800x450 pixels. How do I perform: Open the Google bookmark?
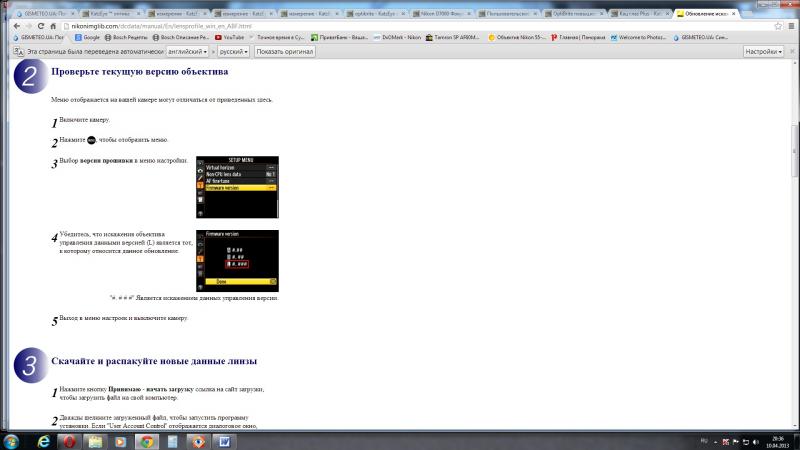coord(87,37)
